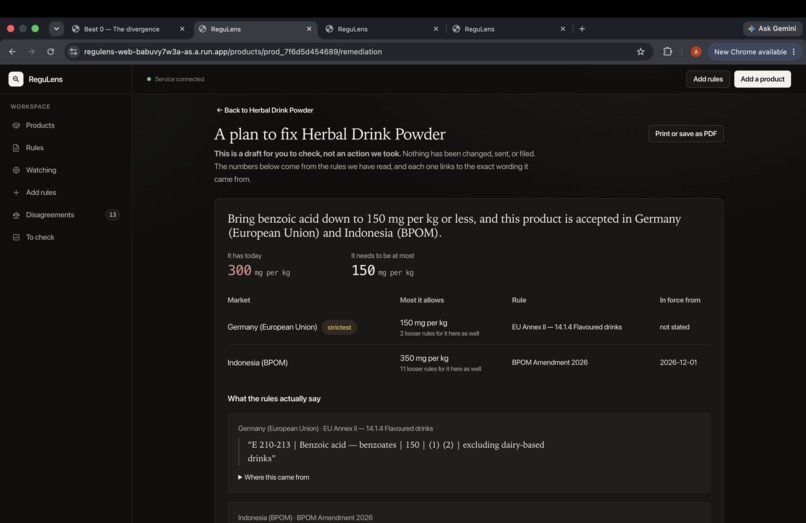This screenshot has width=806, height=523.
Task: Click the Disagreements scale icon
Action: (x=16, y=215)
